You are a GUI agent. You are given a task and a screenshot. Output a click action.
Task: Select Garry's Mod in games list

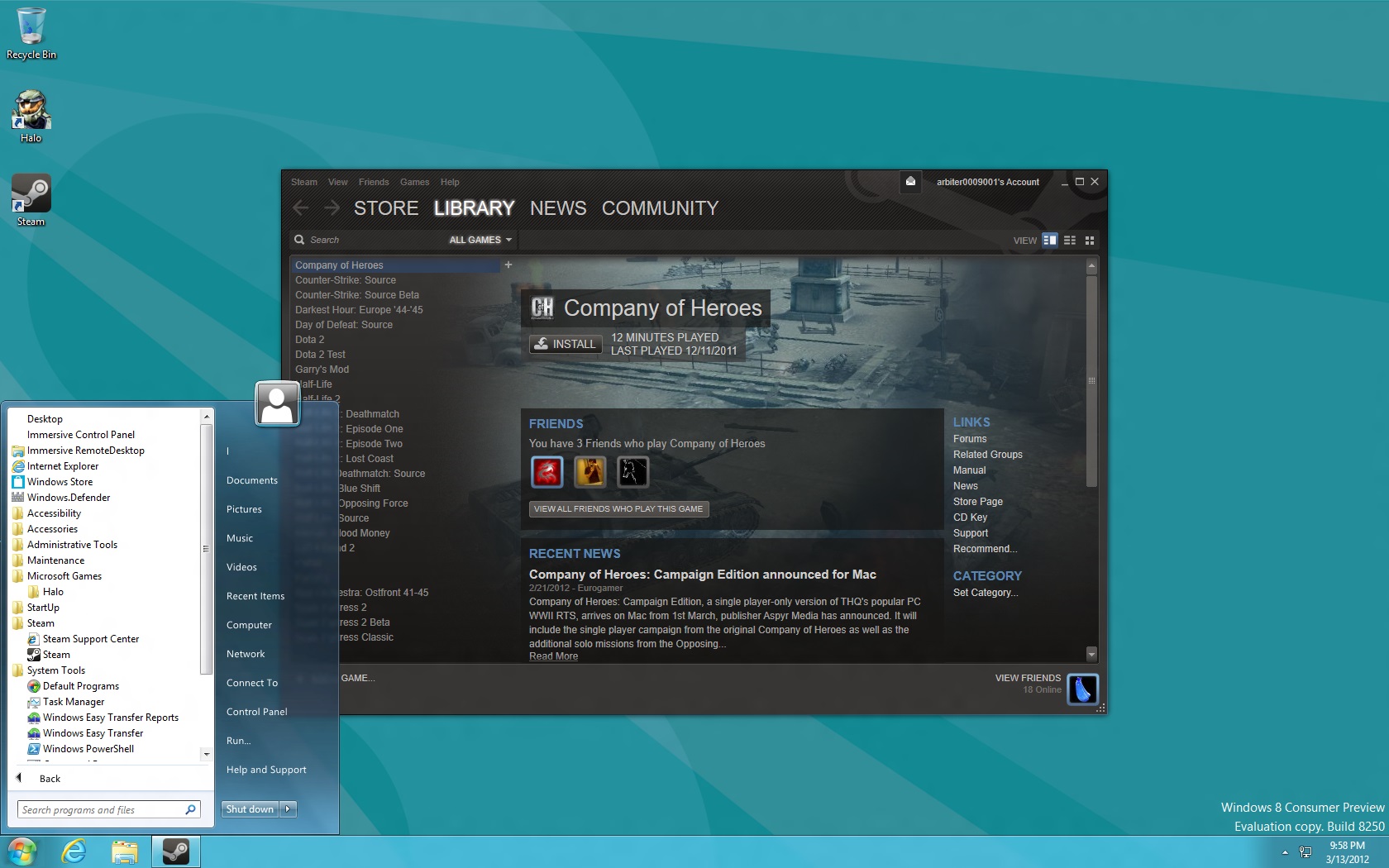pos(322,370)
